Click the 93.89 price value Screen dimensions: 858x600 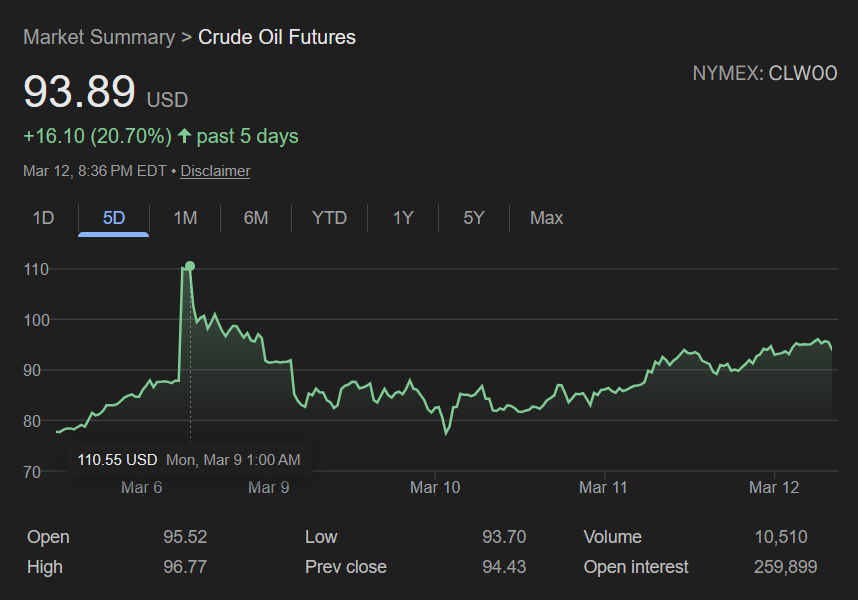[79, 91]
